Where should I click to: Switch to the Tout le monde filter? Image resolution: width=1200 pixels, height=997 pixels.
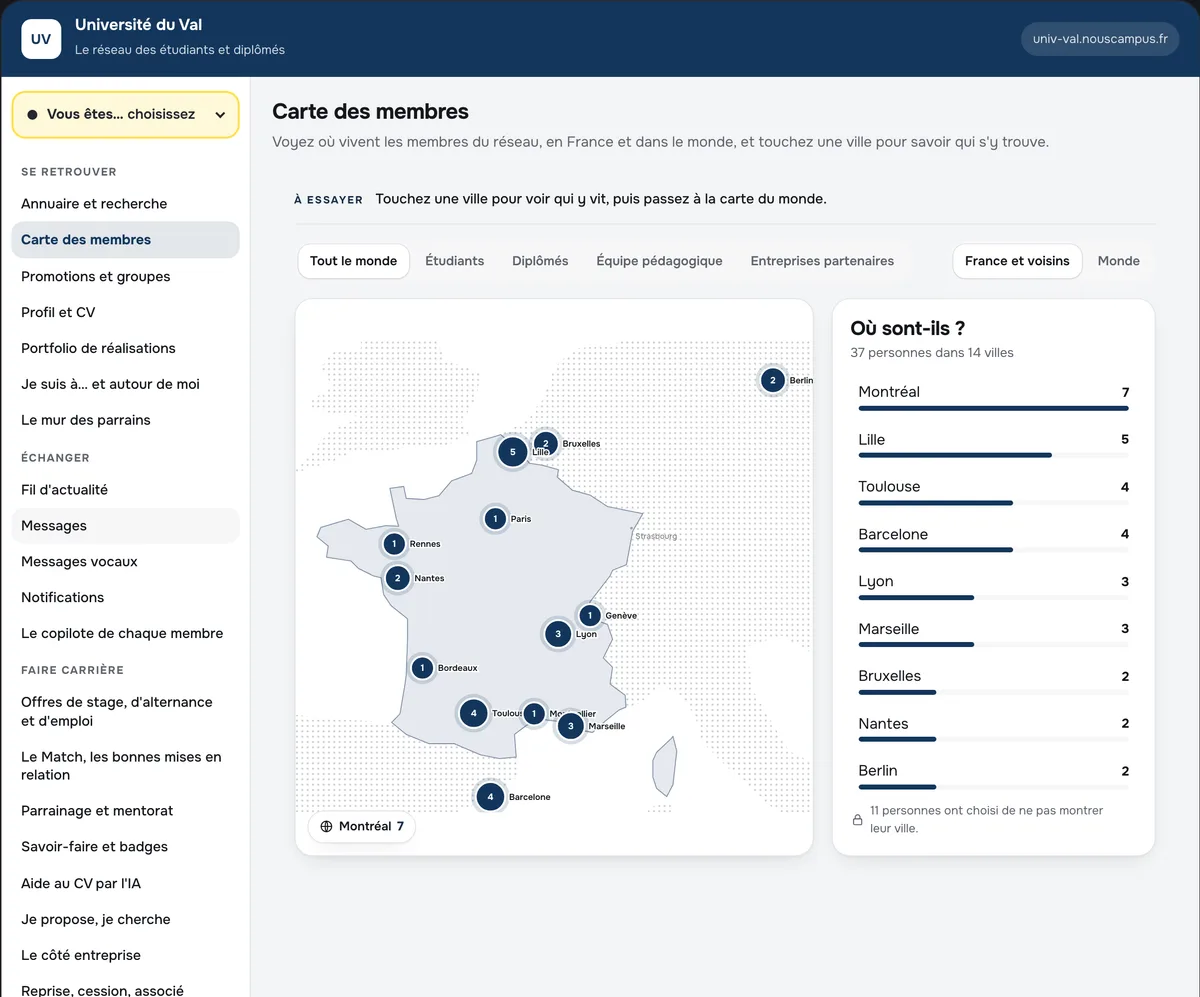[353, 261]
